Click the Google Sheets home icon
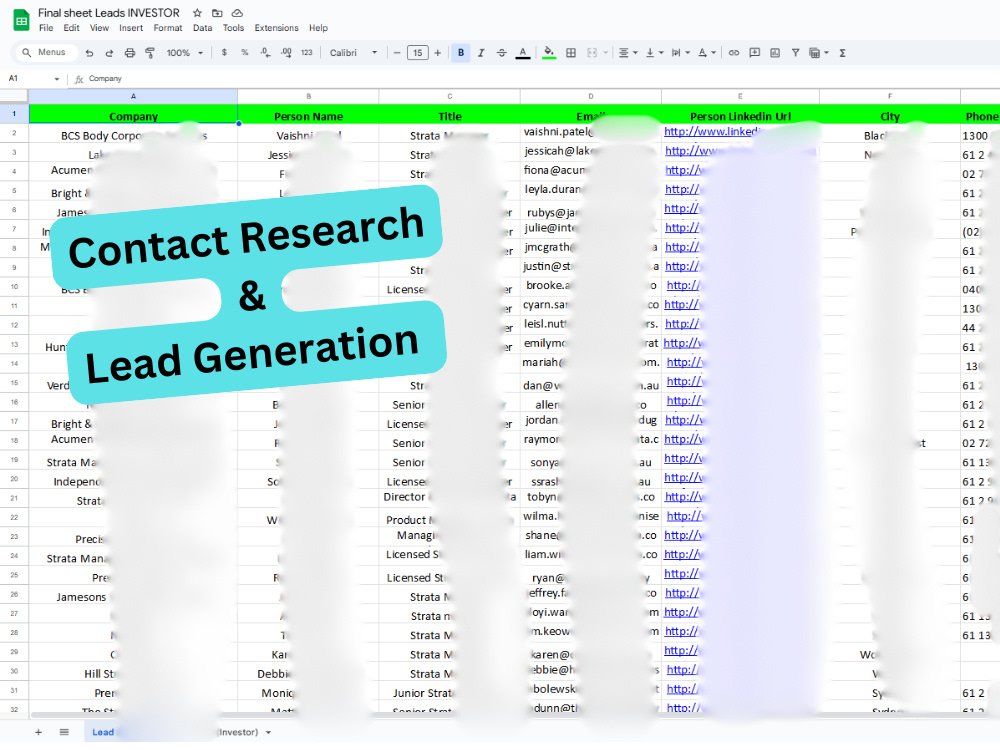 pyautogui.click(x=22, y=20)
